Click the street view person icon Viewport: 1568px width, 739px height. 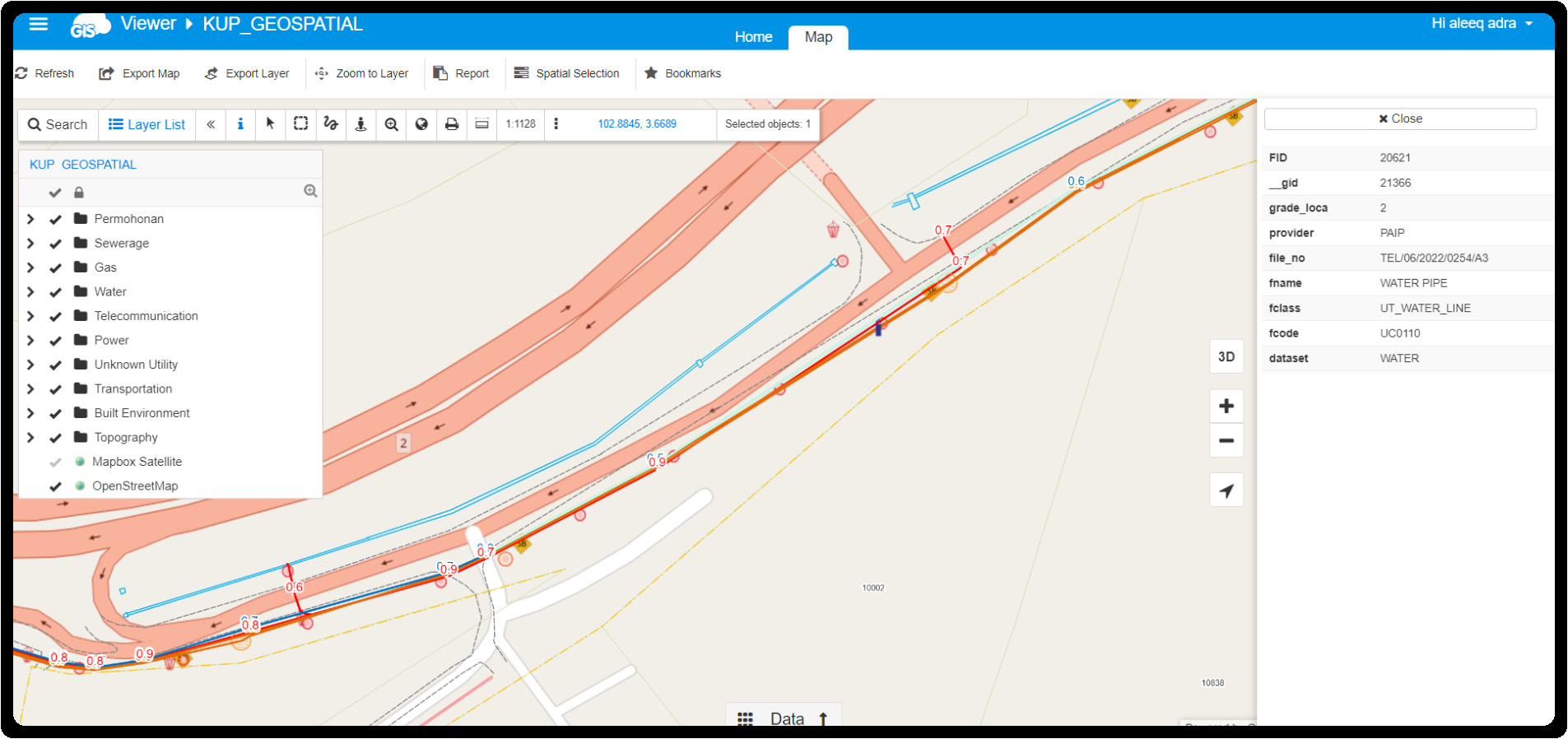[361, 124]
